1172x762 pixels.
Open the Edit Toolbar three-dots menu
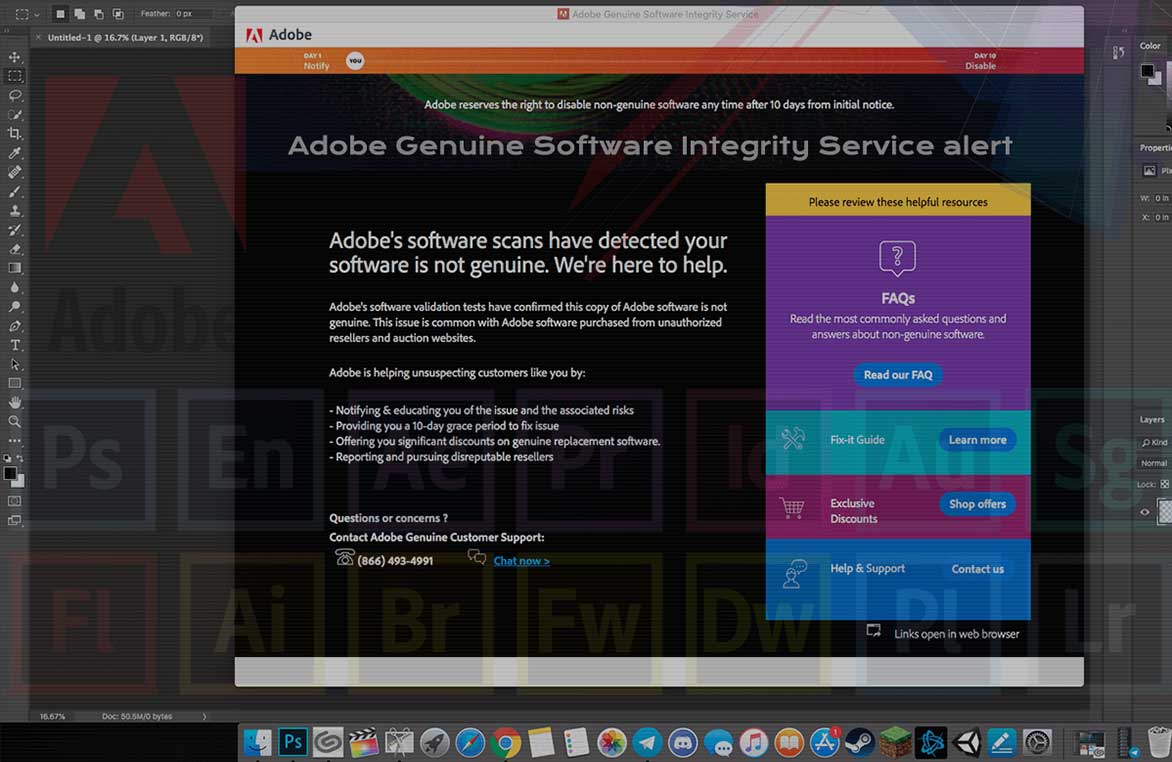14,440
